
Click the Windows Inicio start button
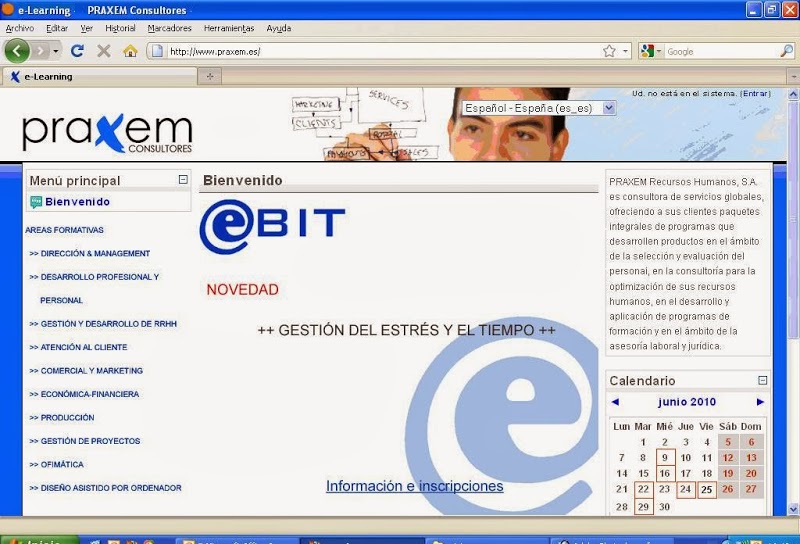40,540
